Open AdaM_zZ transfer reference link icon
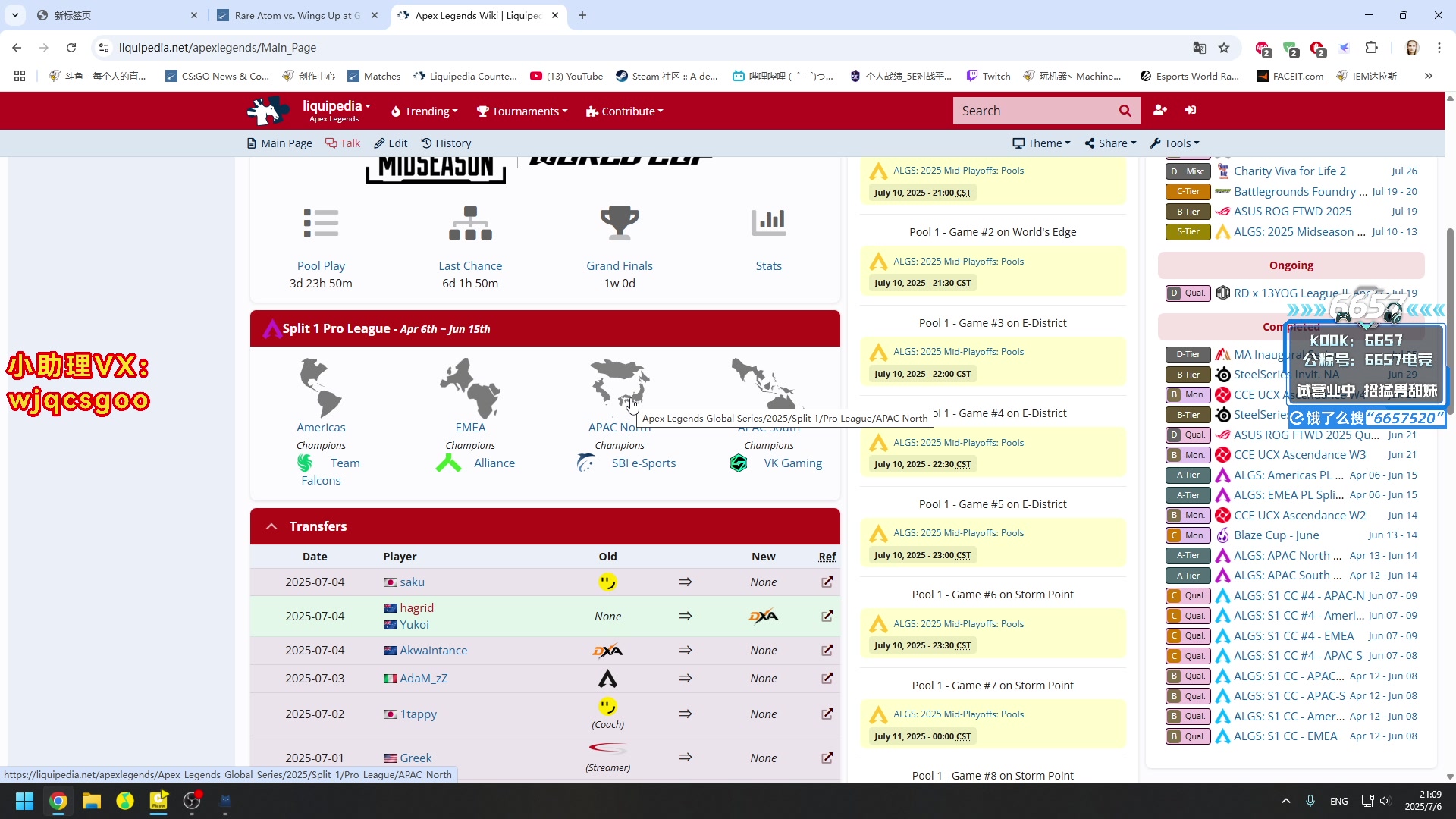The image size is (1456, 819). point(827,679)
